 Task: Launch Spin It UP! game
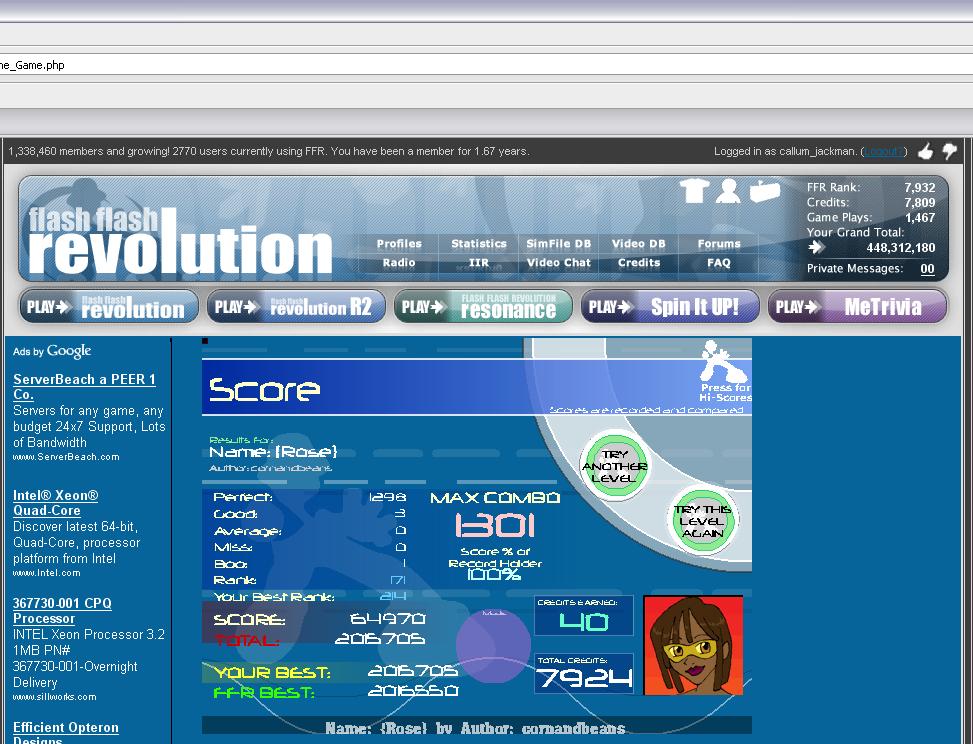(670, 307)
